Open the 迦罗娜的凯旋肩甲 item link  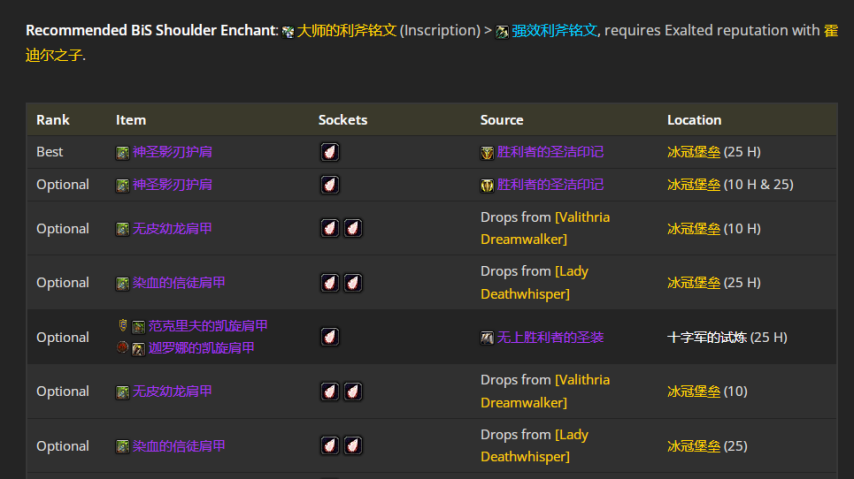[201, 348]
